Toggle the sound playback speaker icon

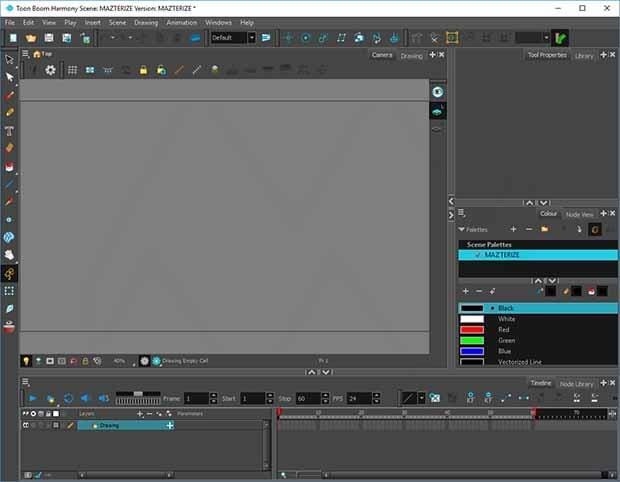coord(85,398)
